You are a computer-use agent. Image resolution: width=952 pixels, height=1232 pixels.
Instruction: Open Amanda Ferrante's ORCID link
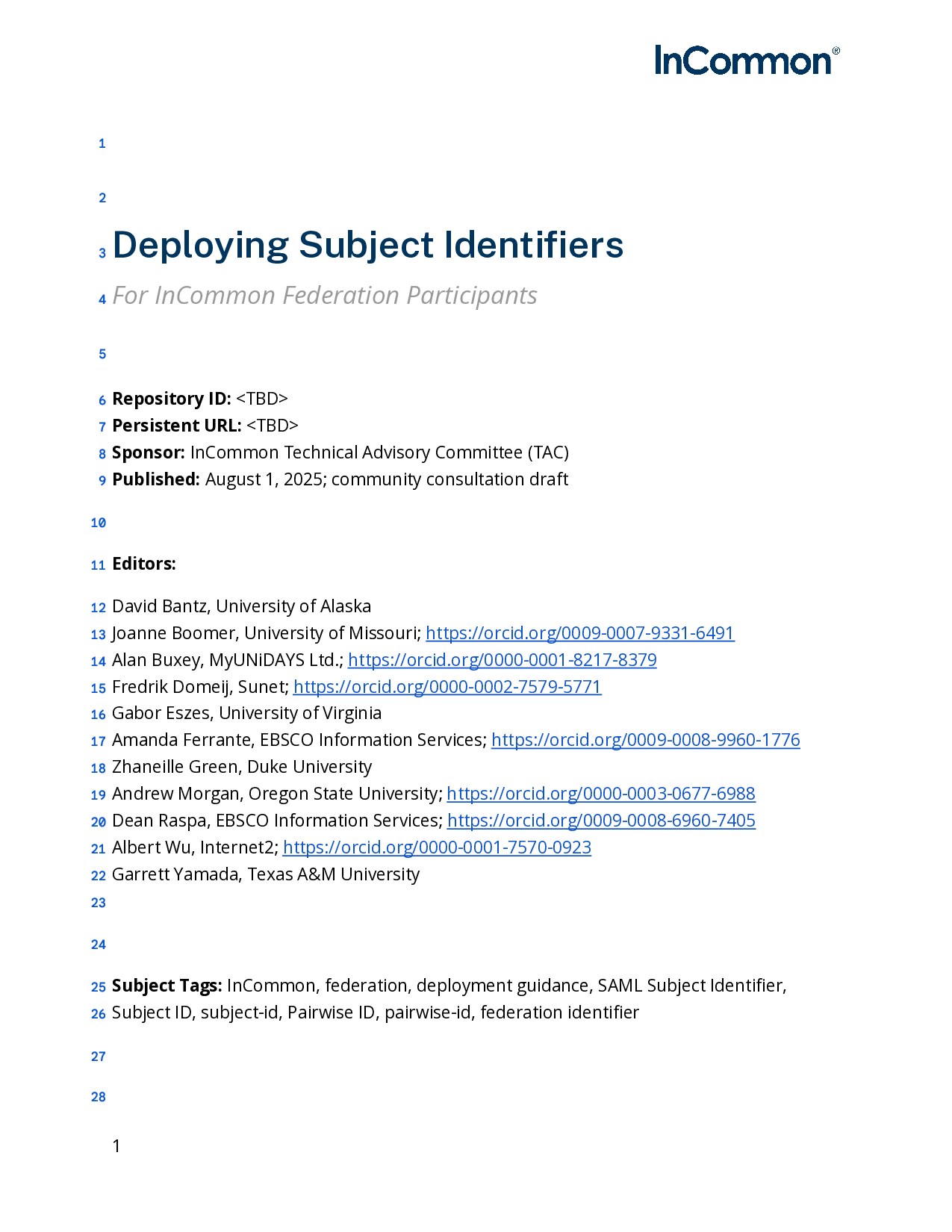click(646, 740)
